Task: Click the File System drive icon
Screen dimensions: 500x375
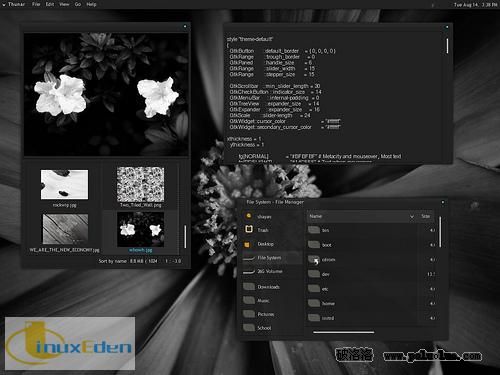Action: tap(249, 258)
